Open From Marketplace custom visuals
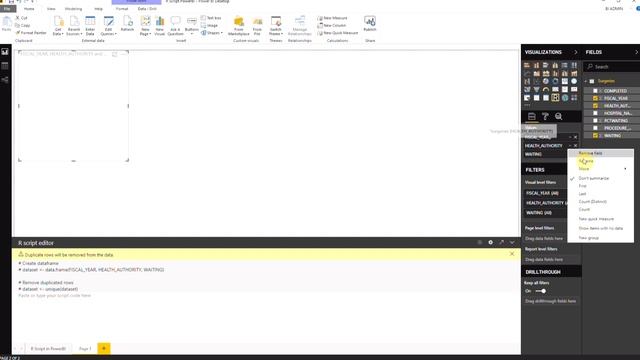Image resolution: width=640 pixels, height=360 pixels. pos(239,26)
